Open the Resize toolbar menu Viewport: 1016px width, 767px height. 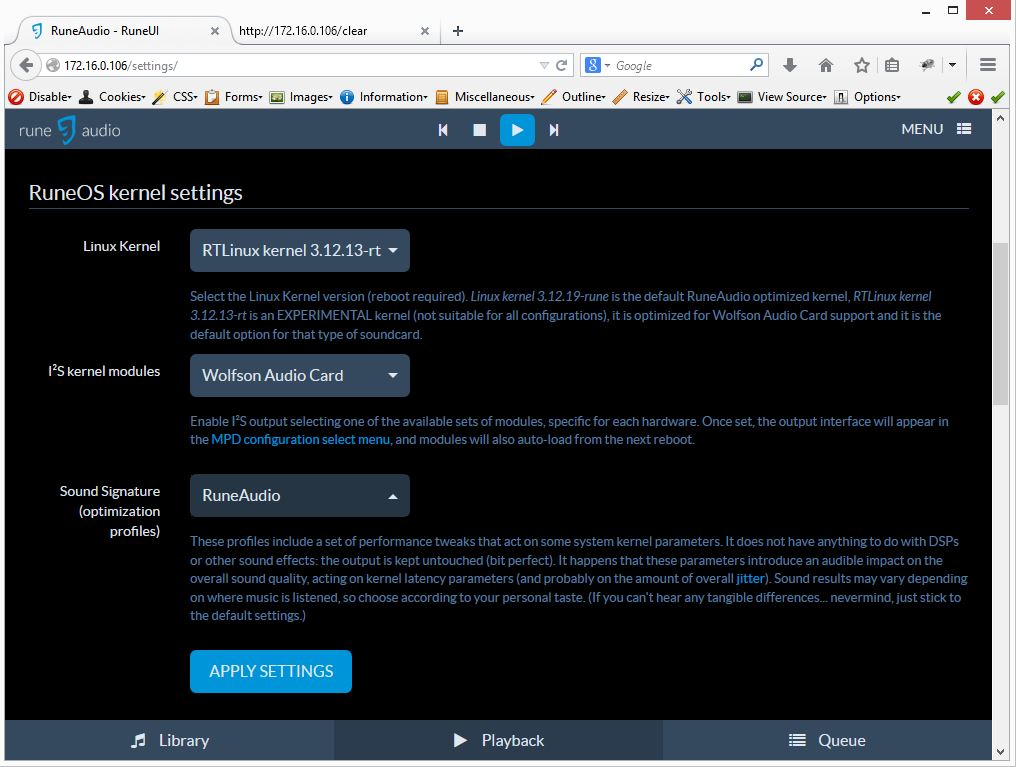[x=641, y=97]
